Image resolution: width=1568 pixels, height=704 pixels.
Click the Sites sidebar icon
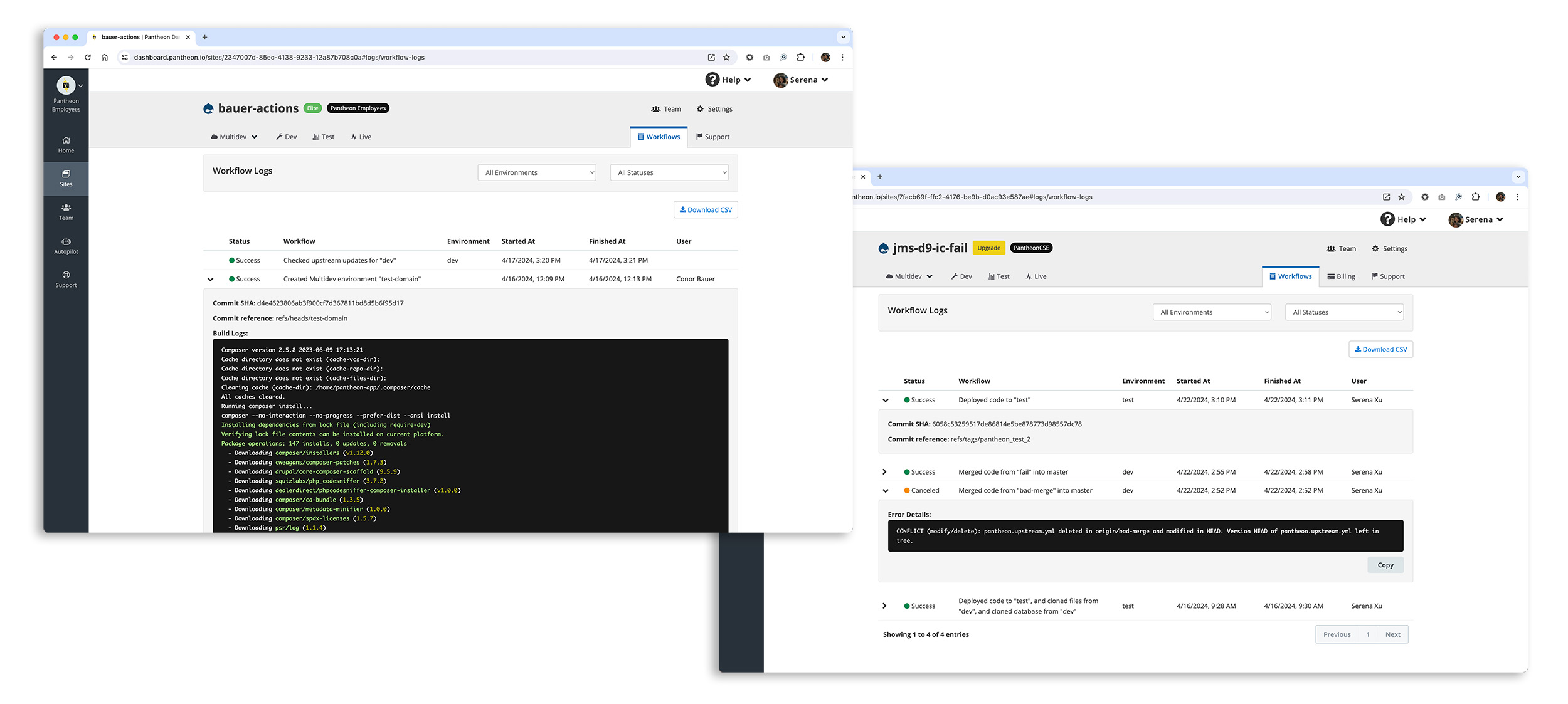click(x=66, y=178)
